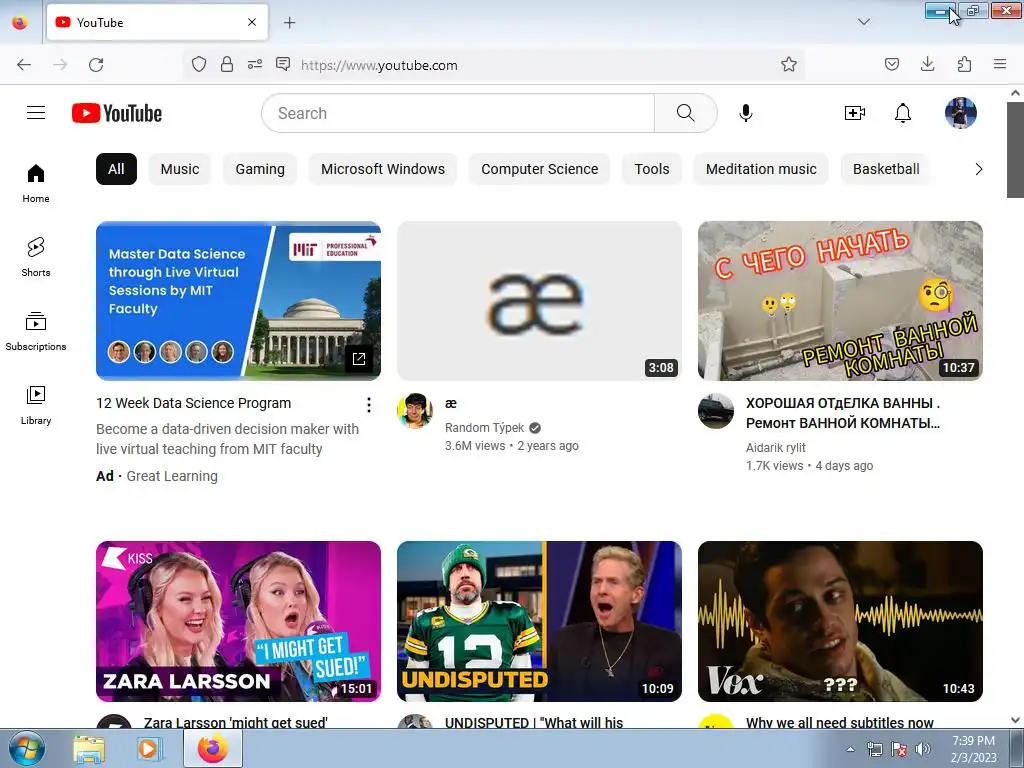Select the Computer Science filter chip

[x=539, y=169]
